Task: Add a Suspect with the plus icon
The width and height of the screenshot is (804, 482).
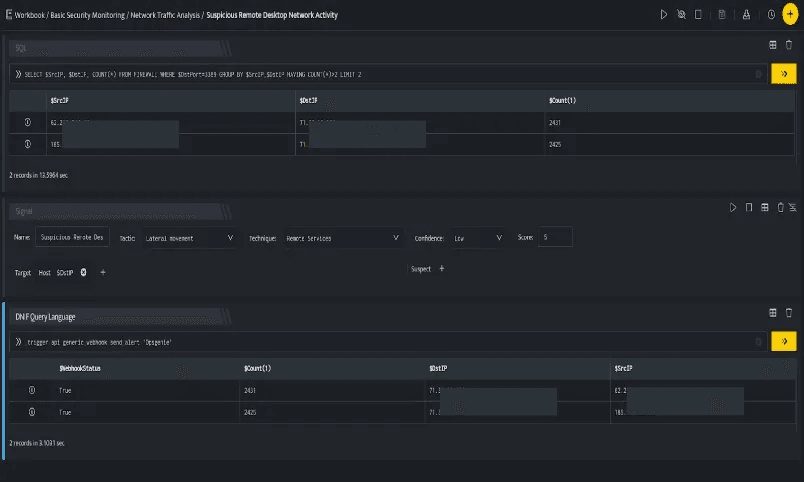Action: coord(441,268)
